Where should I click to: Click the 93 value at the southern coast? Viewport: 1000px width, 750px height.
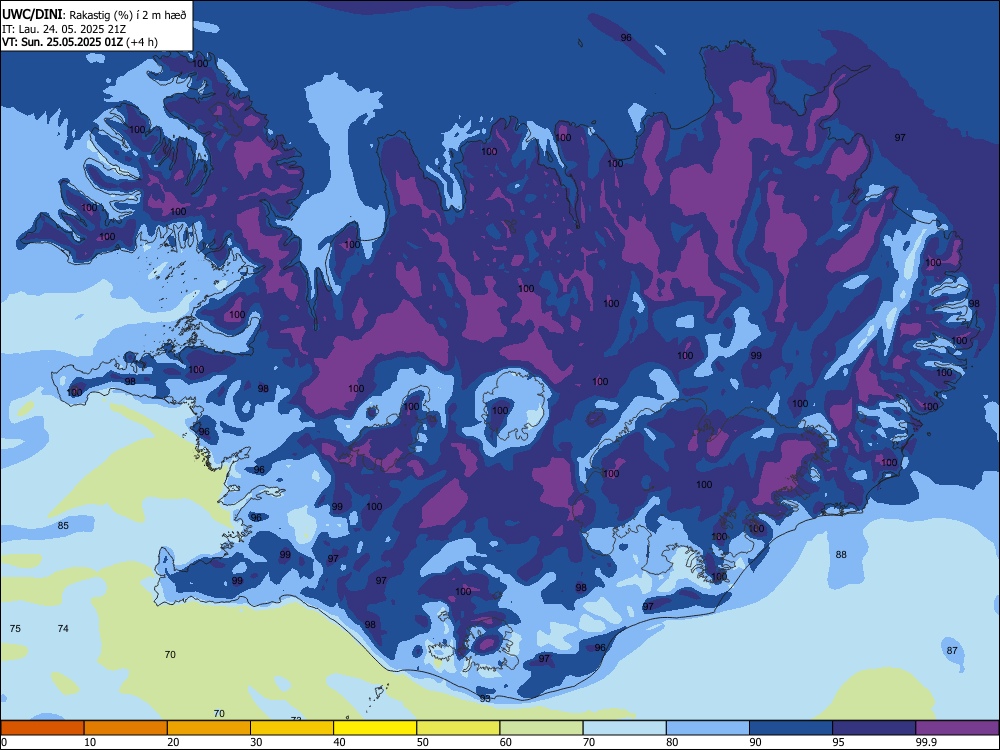point(485,698)
